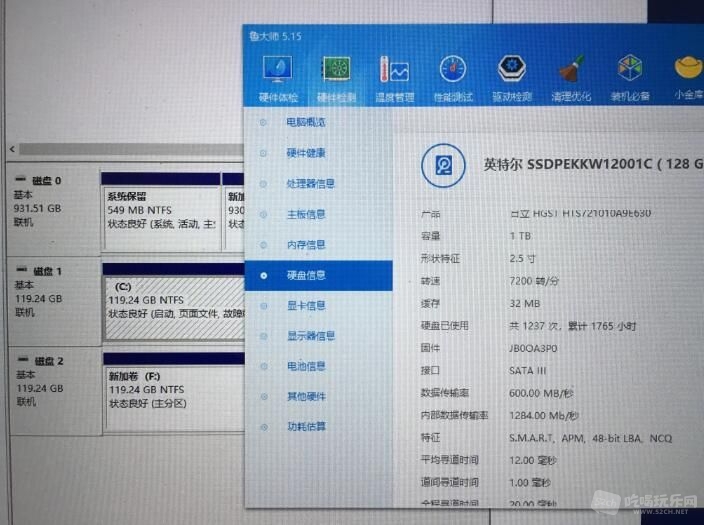Click the bullet icon beside 电池信息
704x525 pixels.
[x=264, y=366]
